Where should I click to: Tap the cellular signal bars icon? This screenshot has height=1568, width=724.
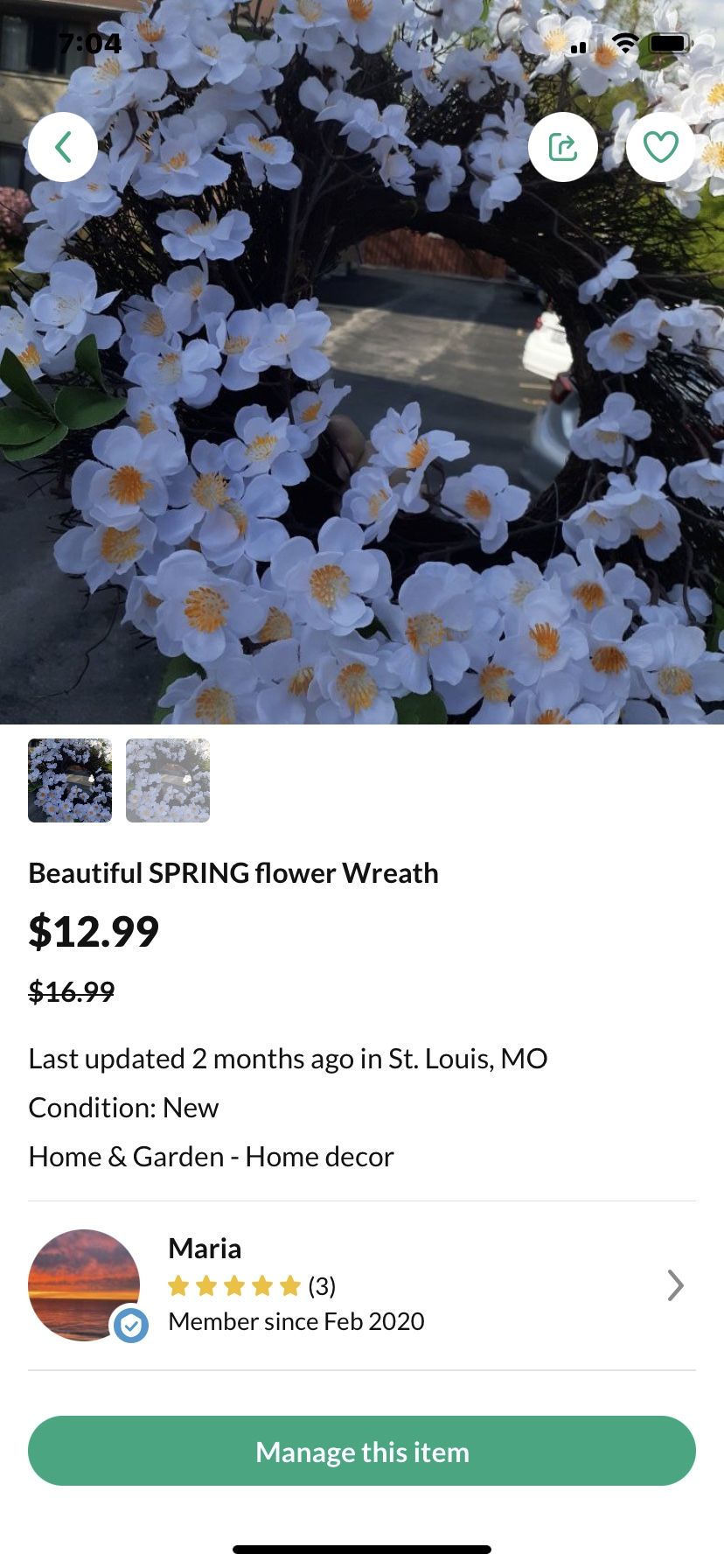pos(579,45)
